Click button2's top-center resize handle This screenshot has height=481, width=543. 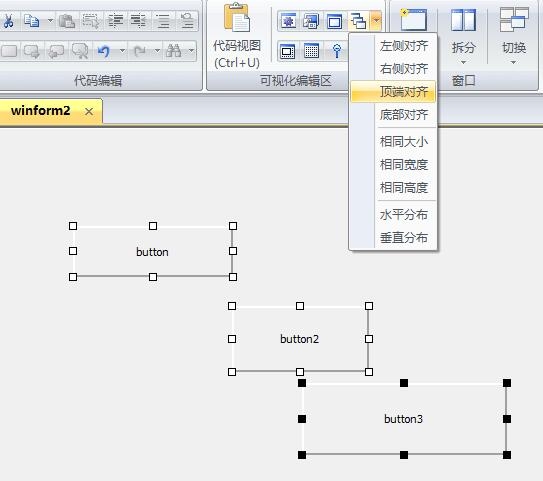click(x=300, y=306)
